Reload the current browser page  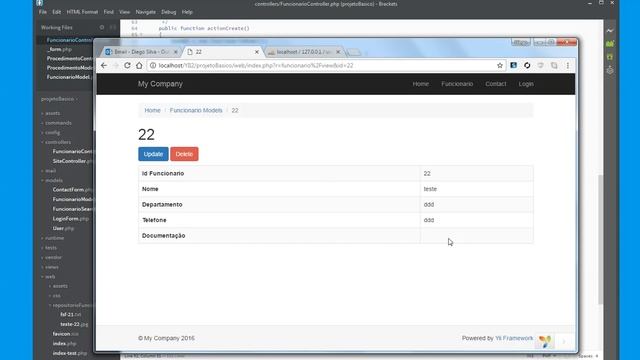point(127,65)
